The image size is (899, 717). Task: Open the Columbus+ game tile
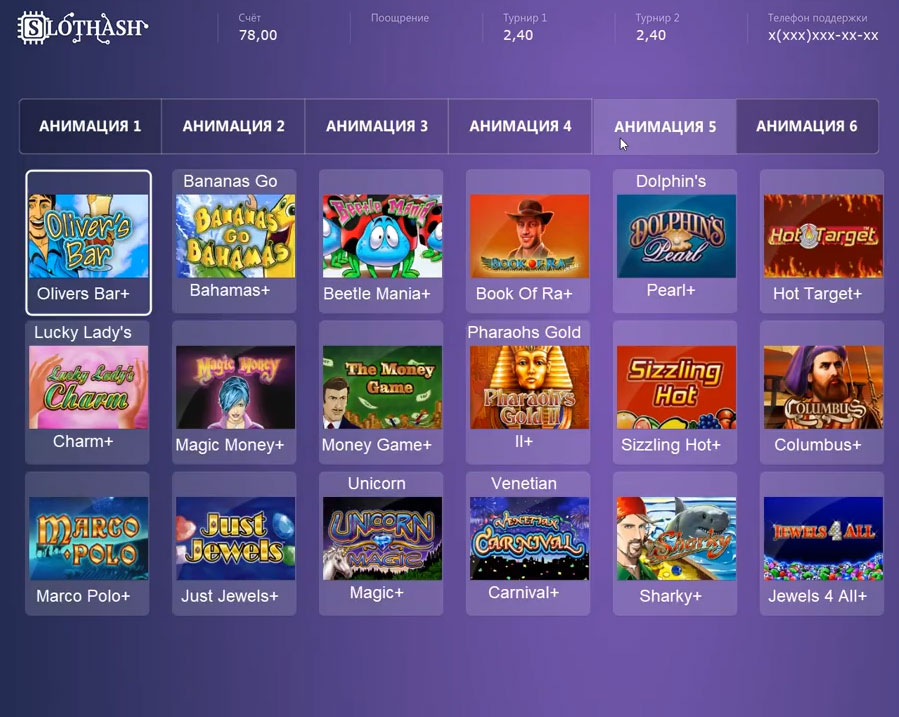tap(822, 393)
